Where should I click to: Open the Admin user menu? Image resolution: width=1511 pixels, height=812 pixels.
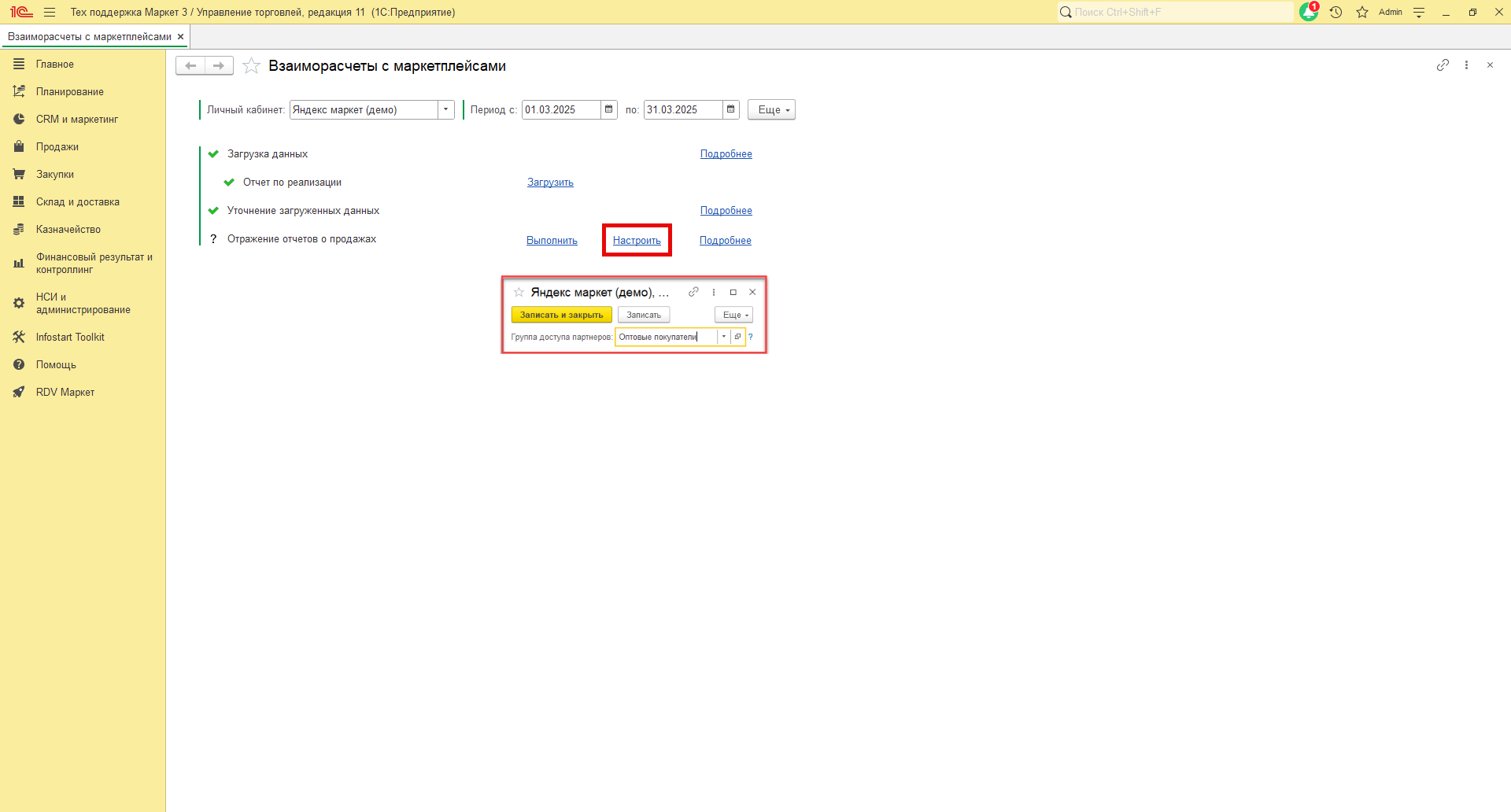tap(1391, 12)
